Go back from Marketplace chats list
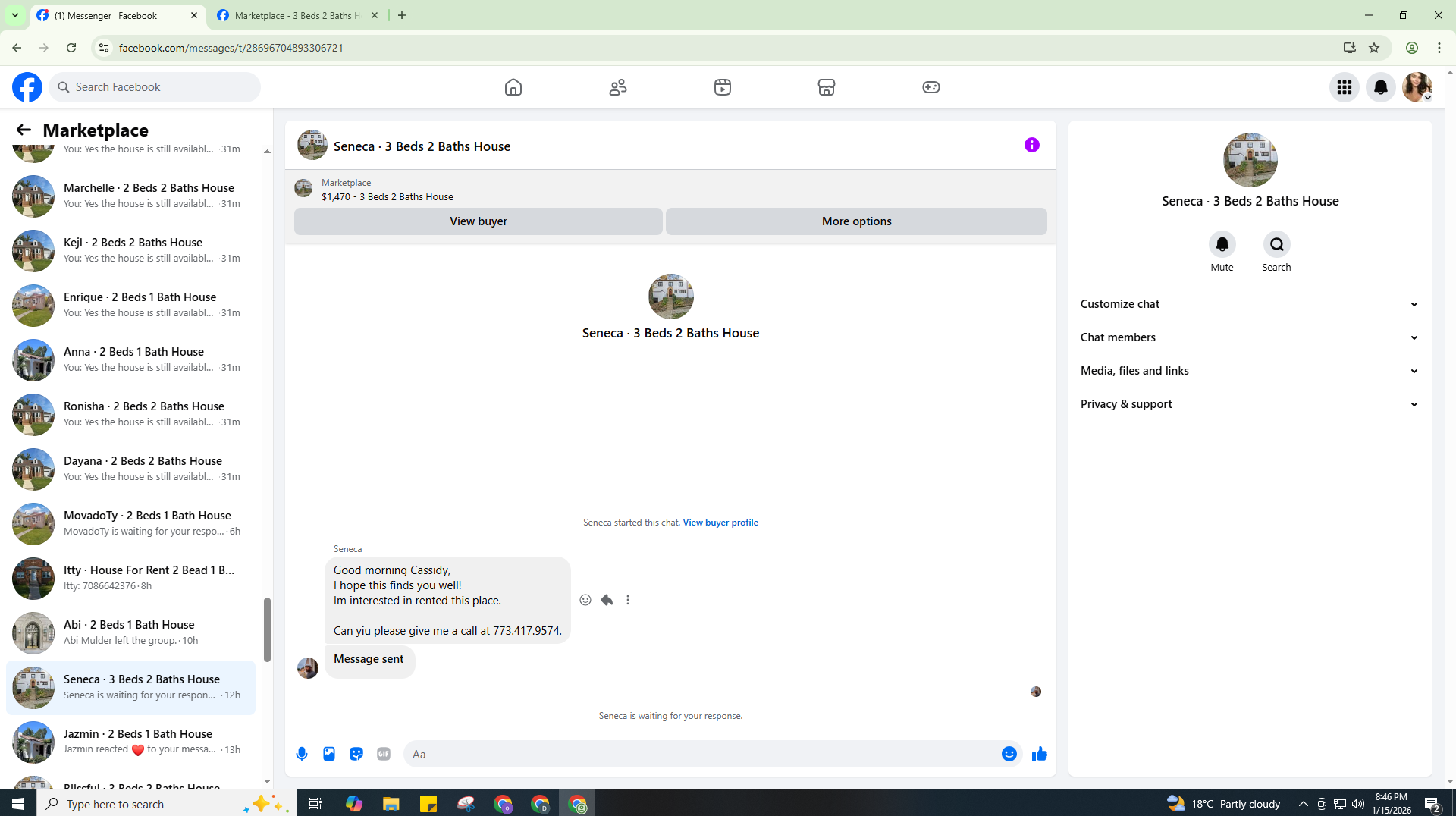Screen dimensions: 1456x816 [x=24, y=130]
